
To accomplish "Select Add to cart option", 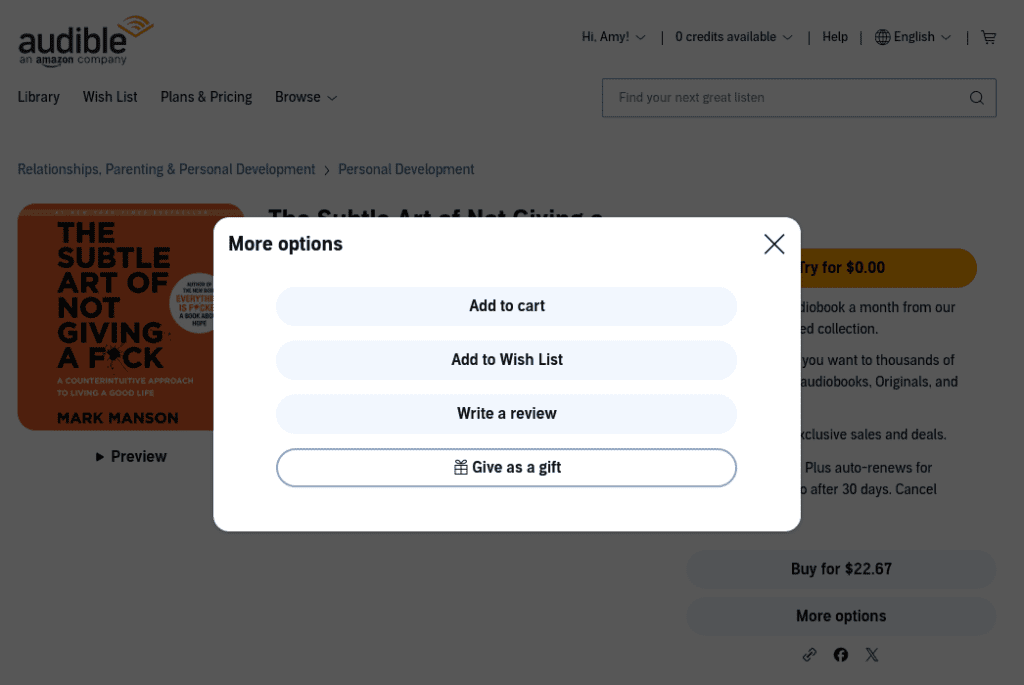I will tap(506, 306).
